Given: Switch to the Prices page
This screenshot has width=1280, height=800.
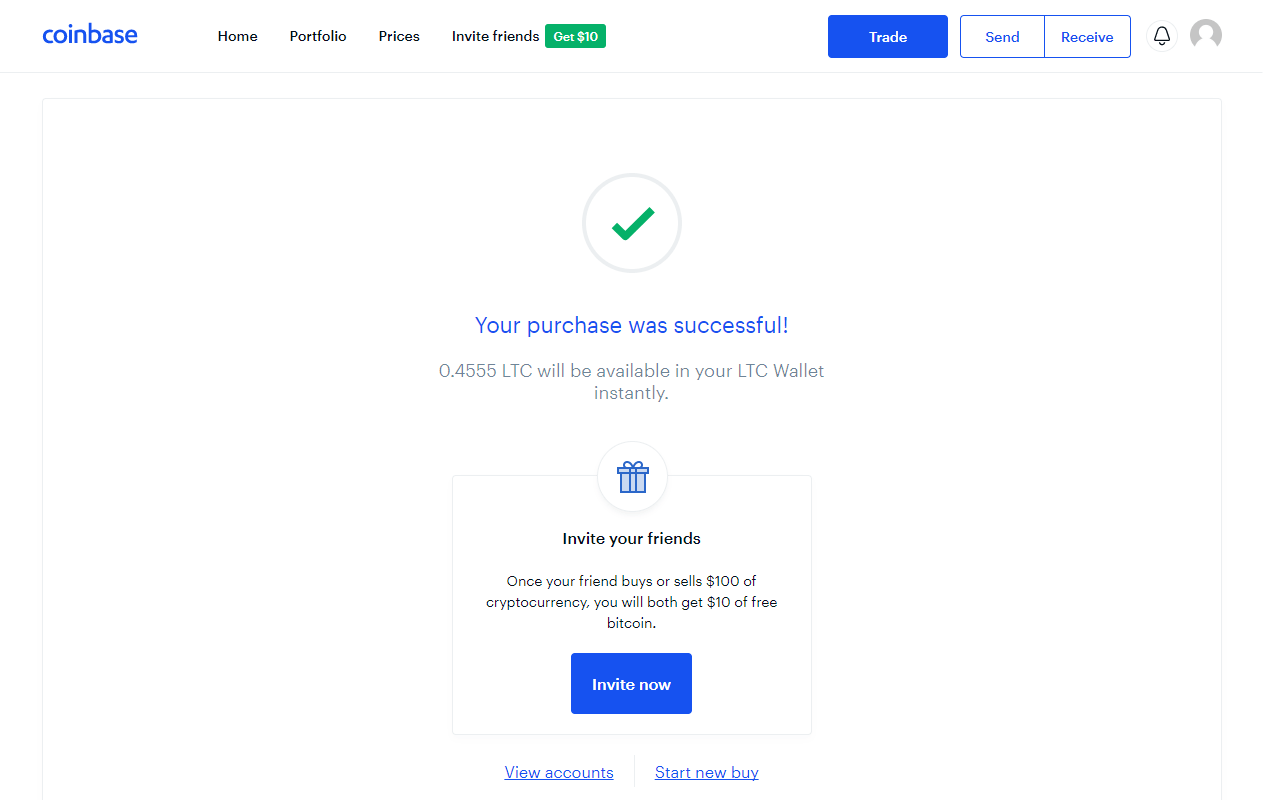Looking at the screenshot, I should [399, 36].
